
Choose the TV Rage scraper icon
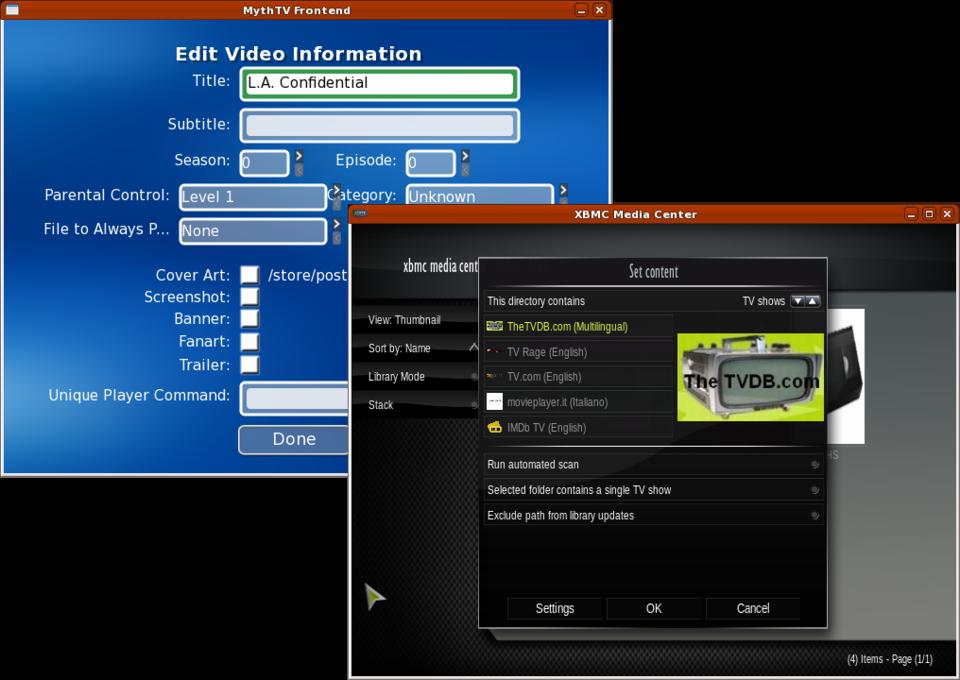coord(494,352)
